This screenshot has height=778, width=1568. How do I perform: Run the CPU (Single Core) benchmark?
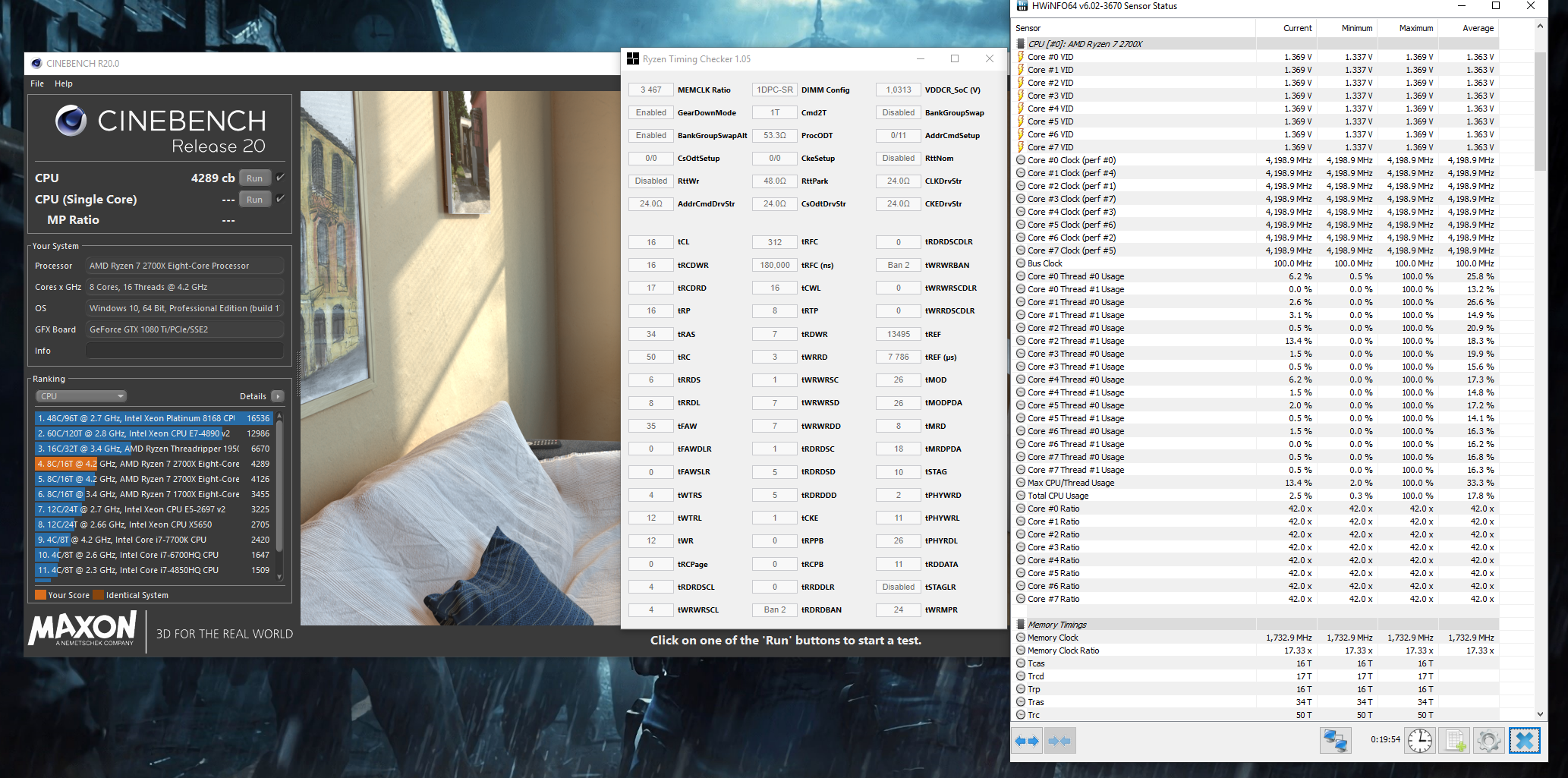(x=255, y=200)
